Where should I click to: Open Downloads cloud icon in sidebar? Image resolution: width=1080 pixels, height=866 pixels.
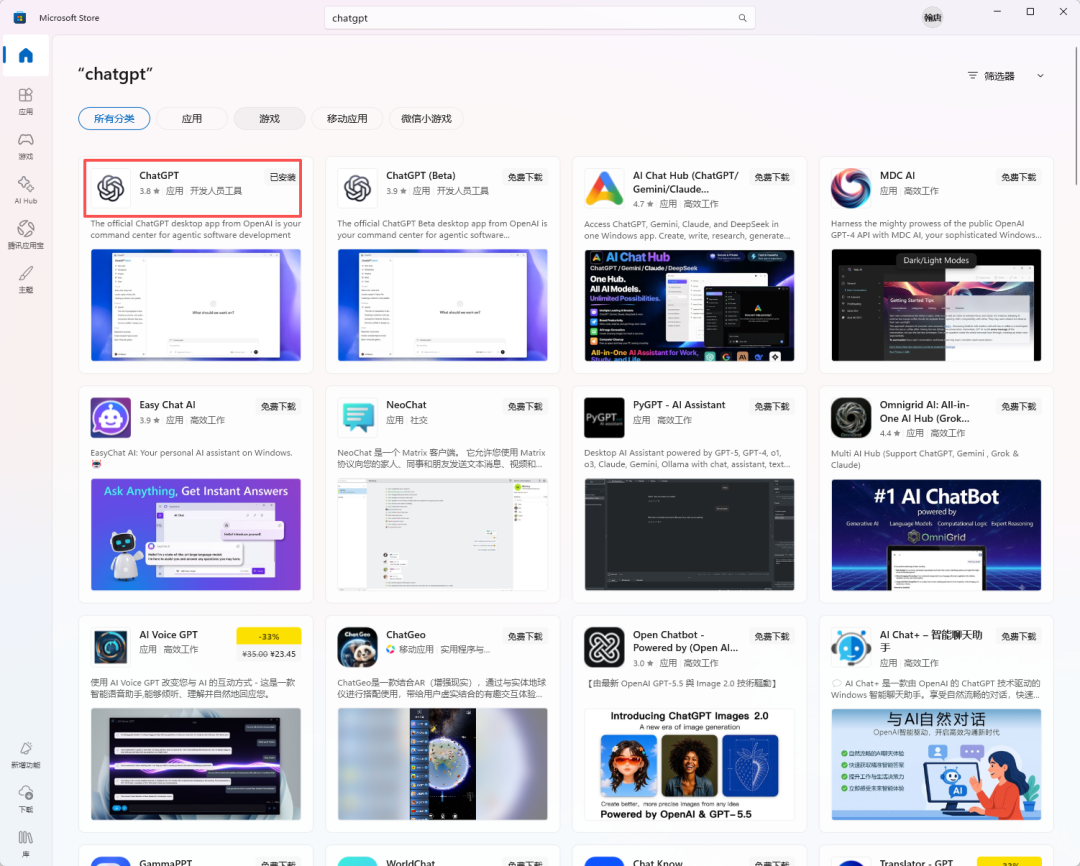[x=25, y=798]
